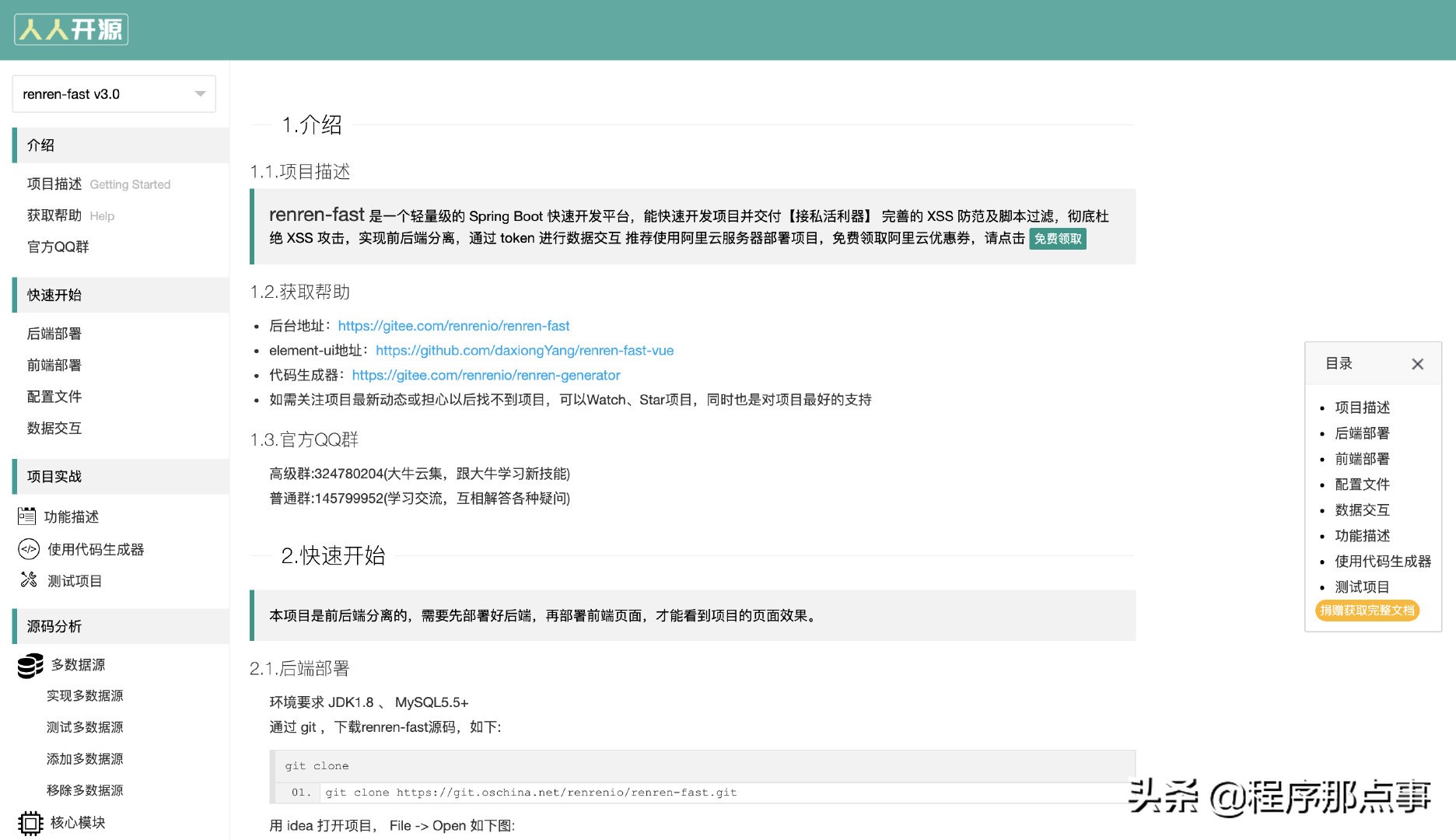The image size is (1456, 840).
Task: Expand 多数据源 in sidebar
Action: coord(78,665)
